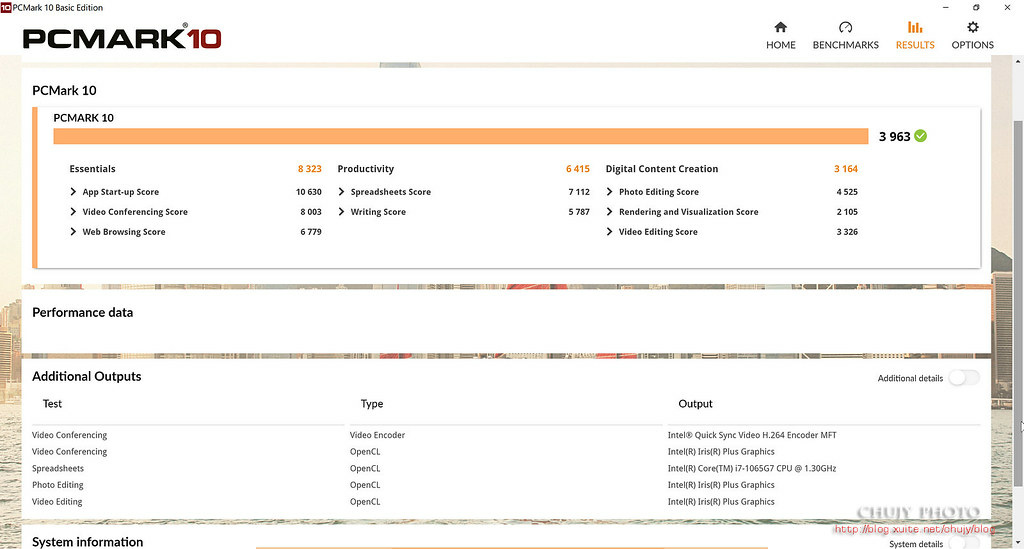Click the Output column header
The height and width of the screenshot is (549, 1024).
(695, 404)
